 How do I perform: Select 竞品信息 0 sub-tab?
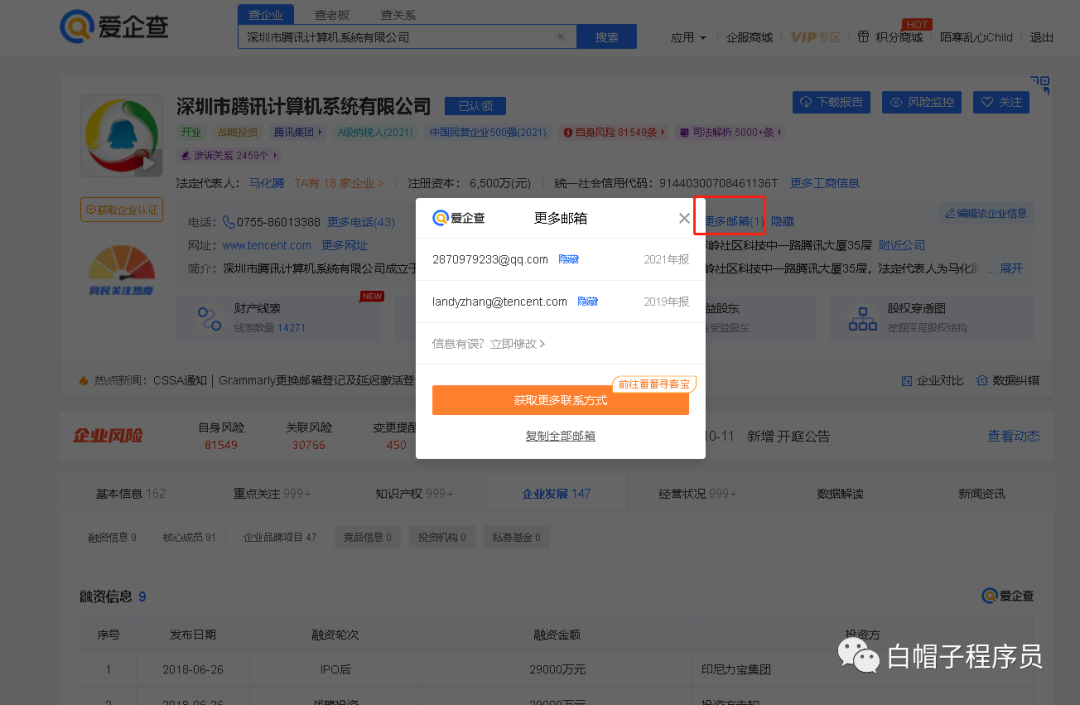367,537
